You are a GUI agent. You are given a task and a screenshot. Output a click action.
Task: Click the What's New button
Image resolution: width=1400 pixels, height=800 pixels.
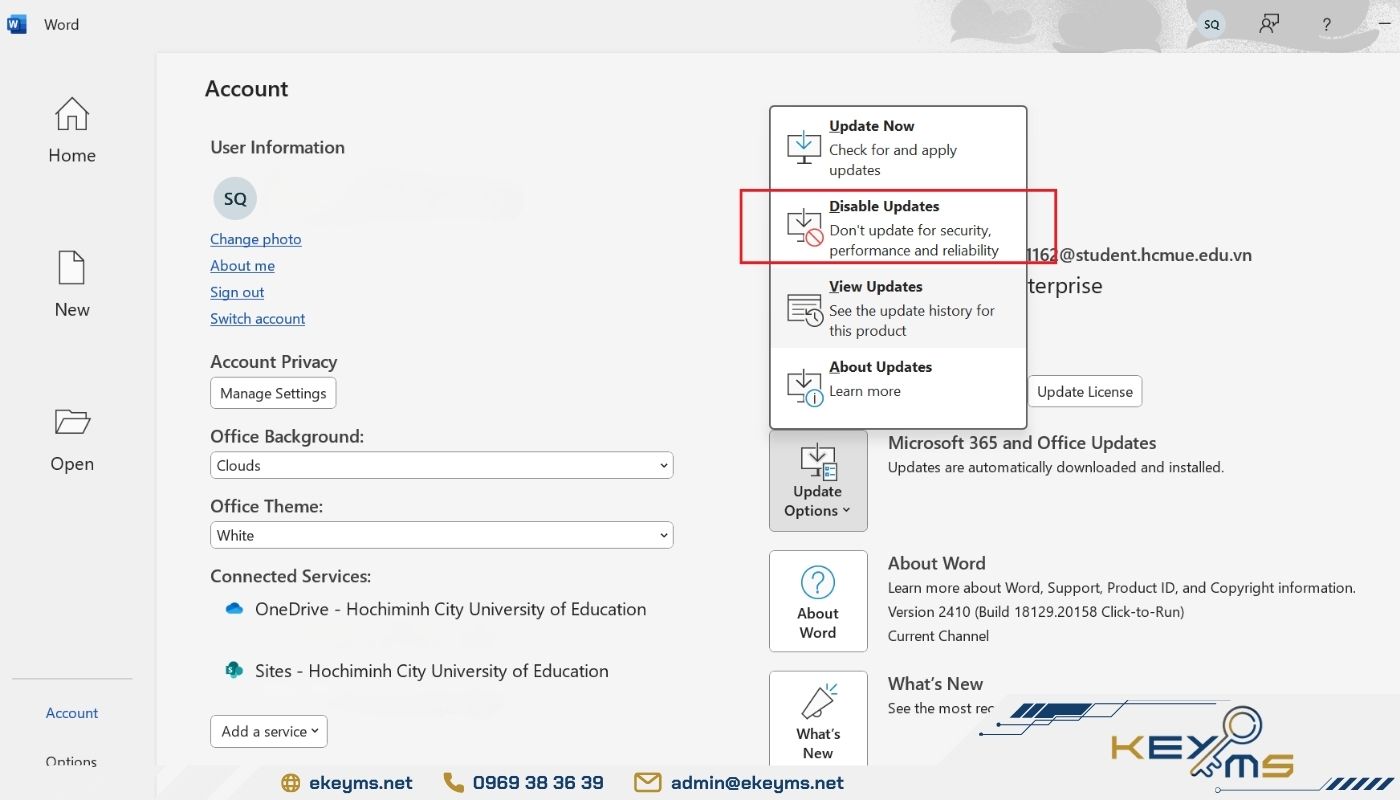818,718
